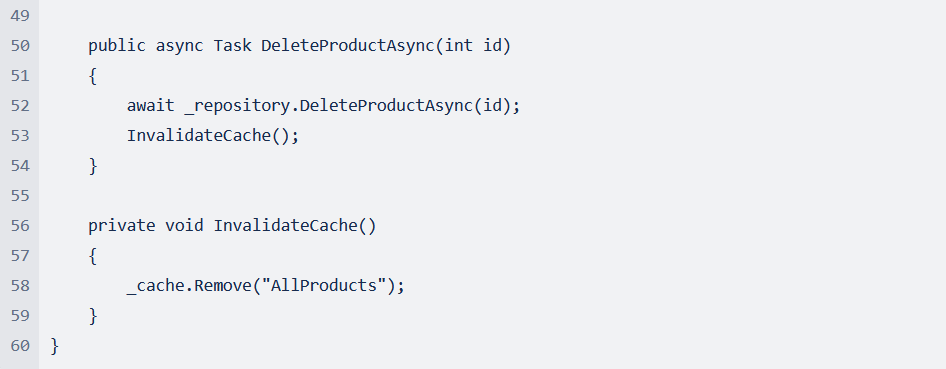
Task: Click the Remove method call
Action: point(223,285)
